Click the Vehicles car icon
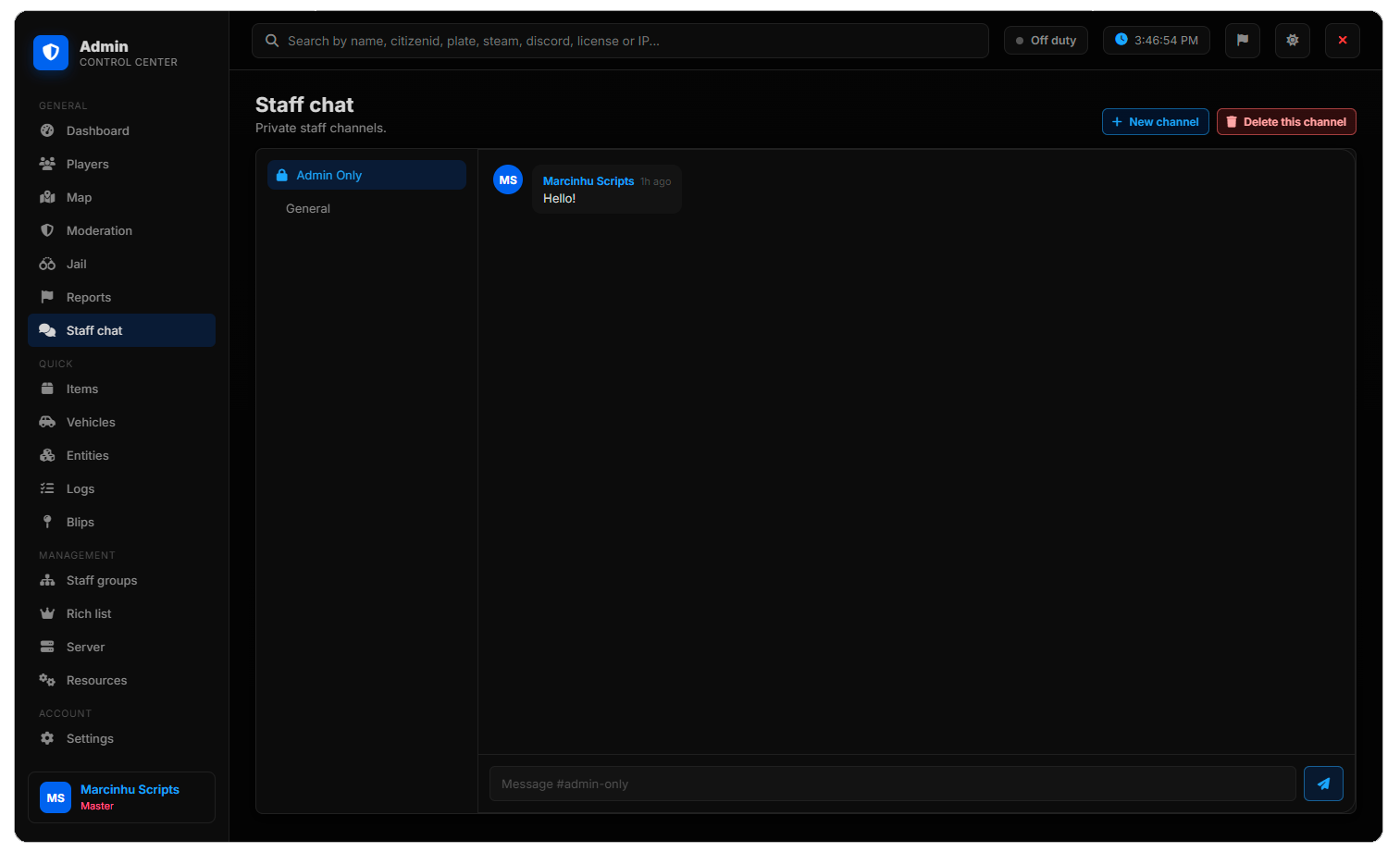The image size is (1400, 852). [x=47, y=422]
